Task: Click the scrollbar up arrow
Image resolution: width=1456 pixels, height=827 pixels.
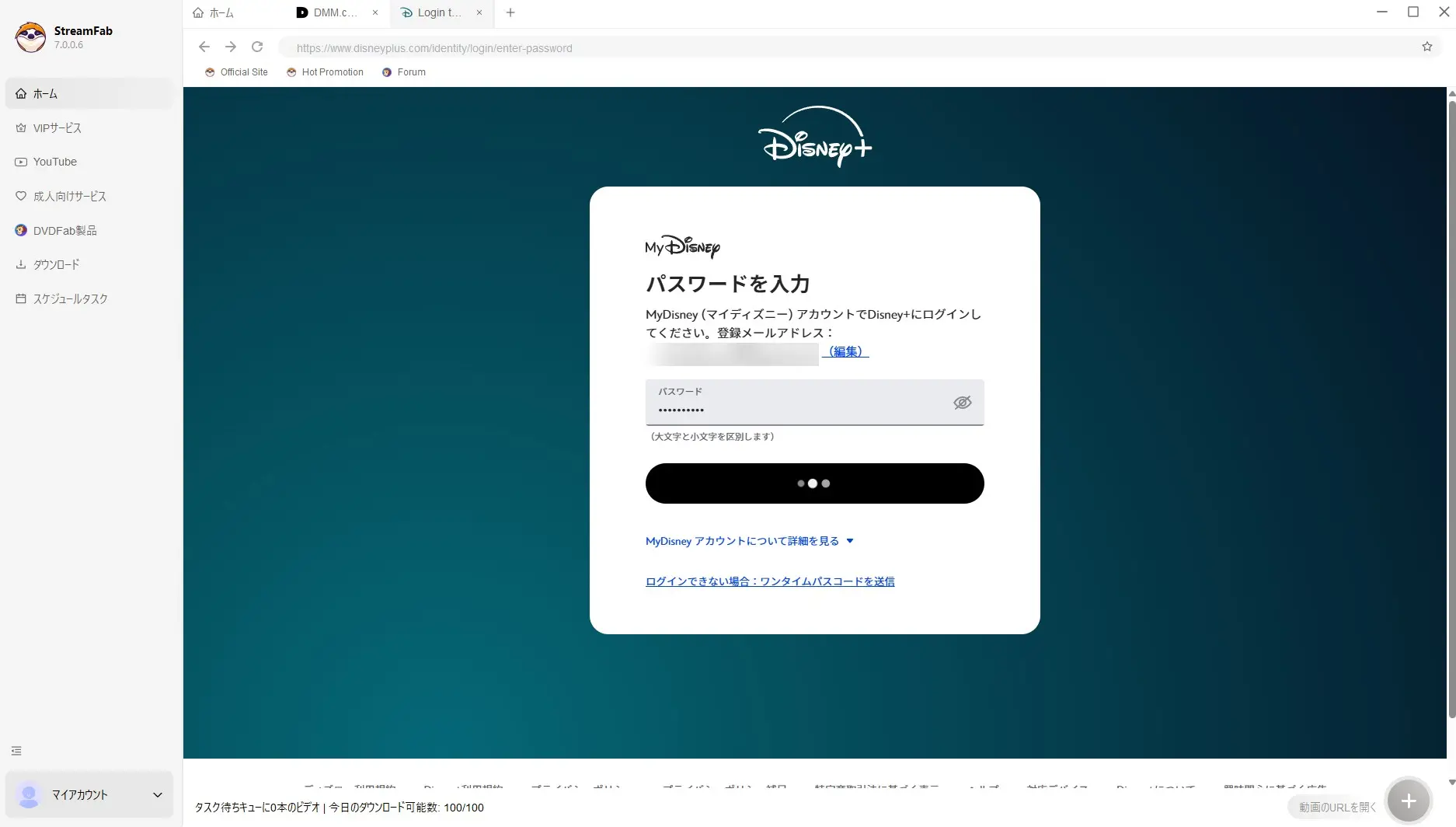Action: pos(1451,94)
